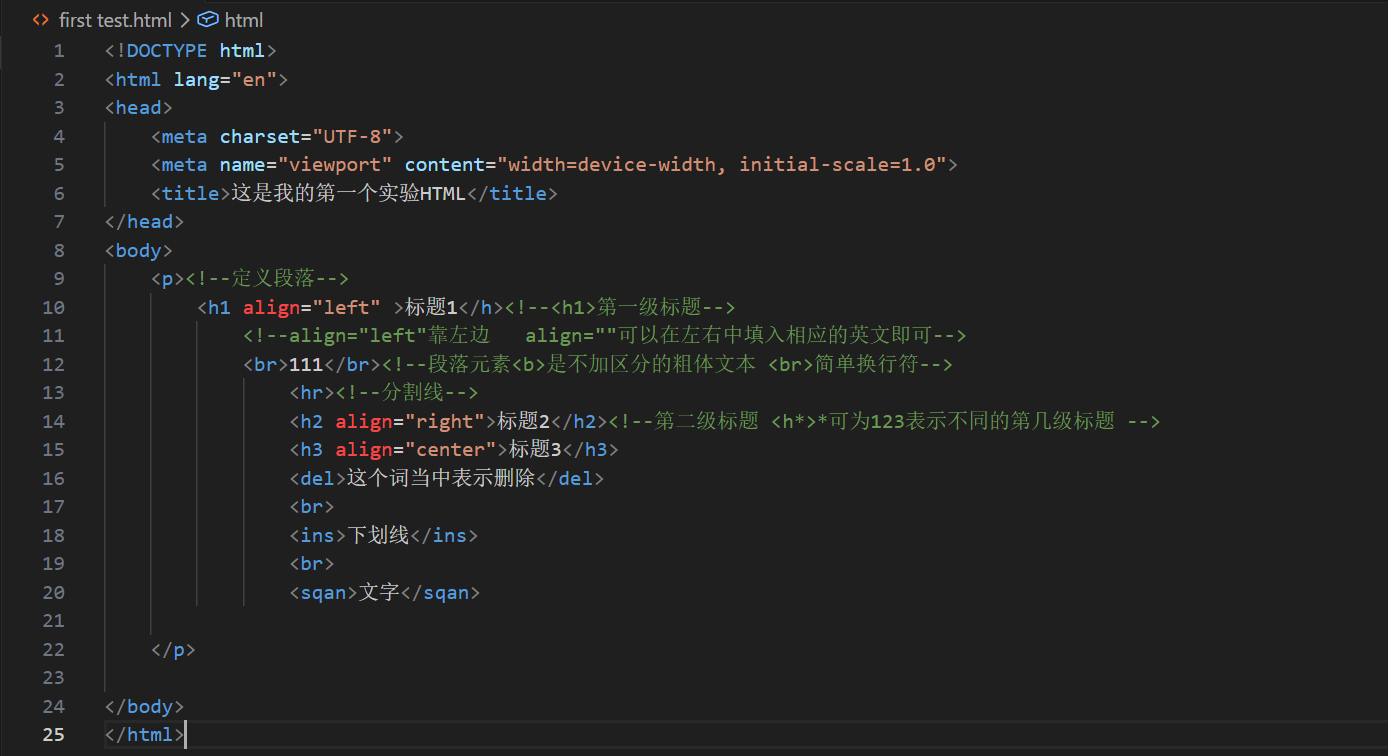
Task: Click the closing p tag on line 22
Action: click(x=173, y=650)
